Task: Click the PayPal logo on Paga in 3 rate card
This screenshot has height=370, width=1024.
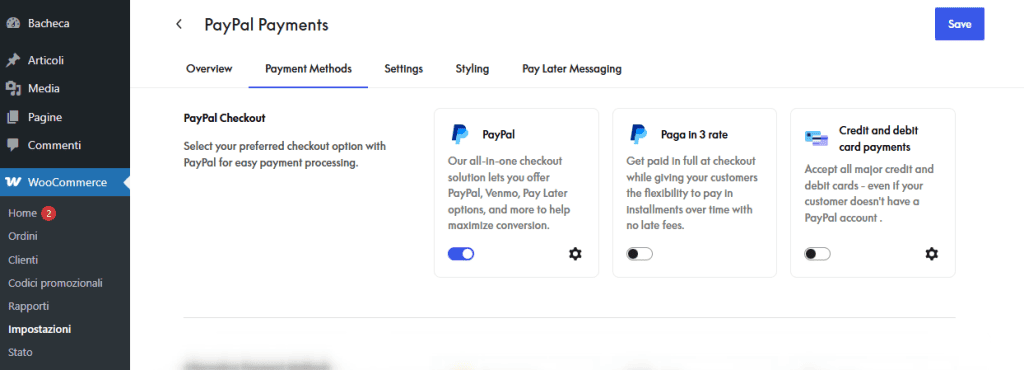Action: 638,134
